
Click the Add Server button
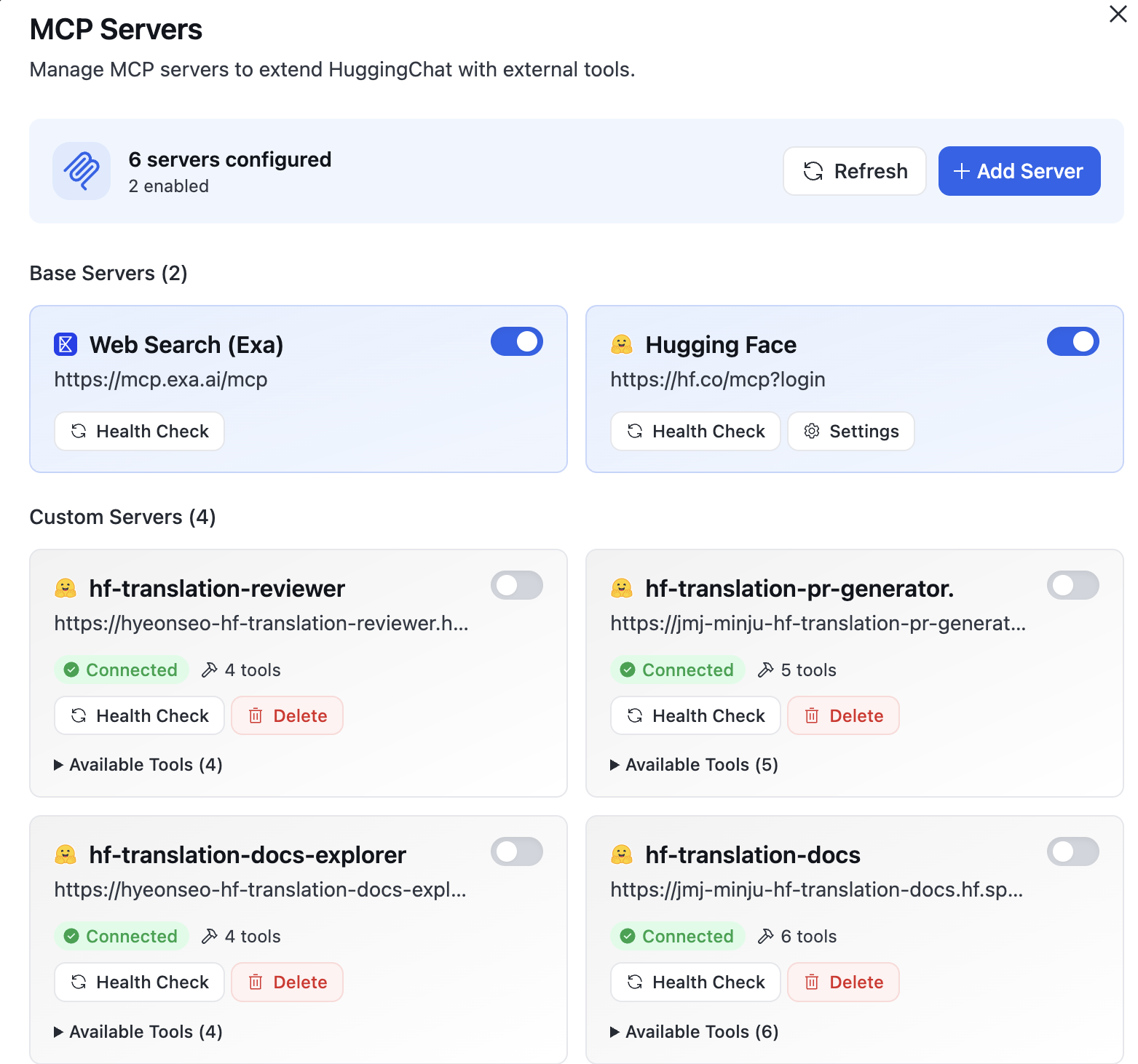pos(1019,171)
